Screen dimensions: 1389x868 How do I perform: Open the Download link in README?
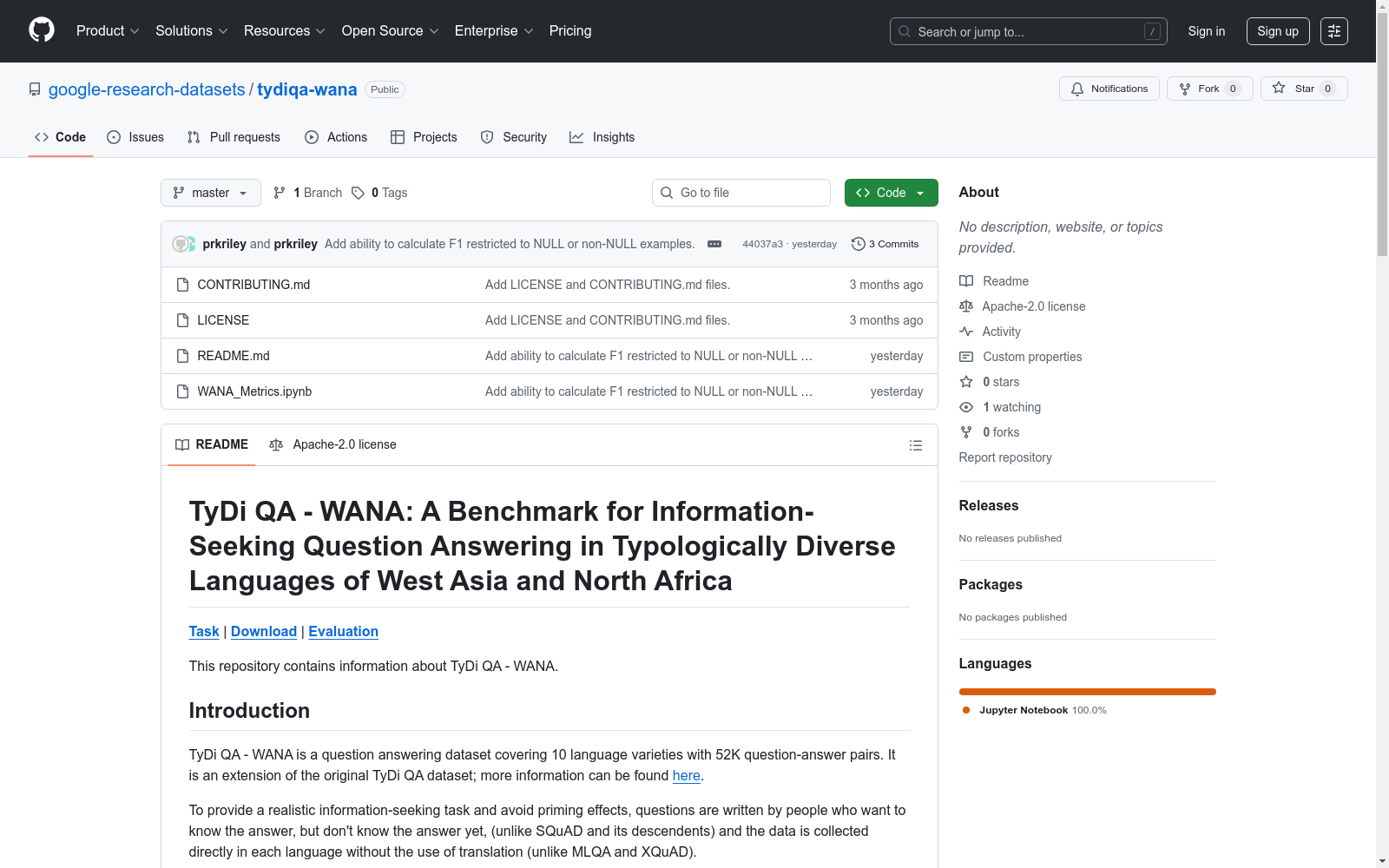(264, 632)
